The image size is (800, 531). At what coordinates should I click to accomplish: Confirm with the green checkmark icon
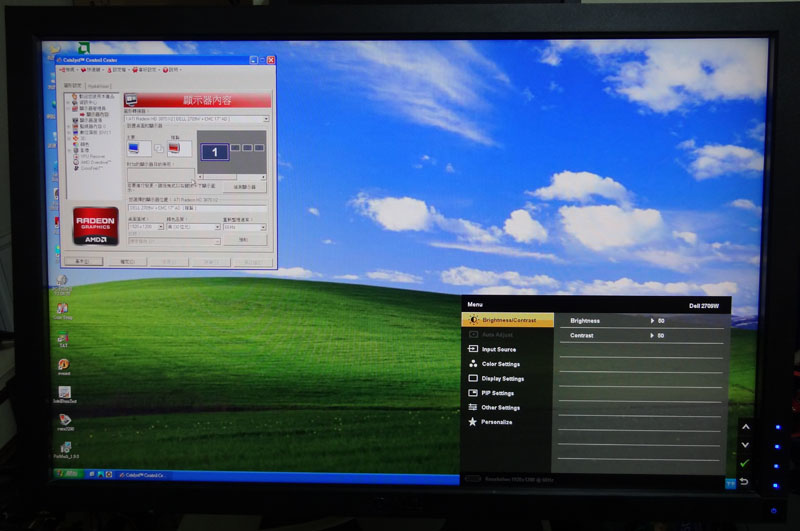coord(744,463)
